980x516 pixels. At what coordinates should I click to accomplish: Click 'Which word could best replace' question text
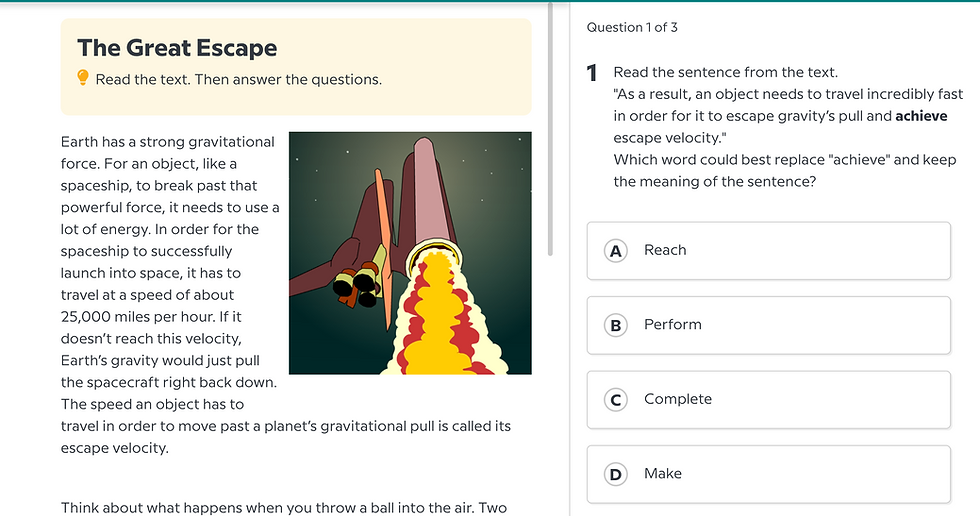pyautogui.click(x=785, y=171)
